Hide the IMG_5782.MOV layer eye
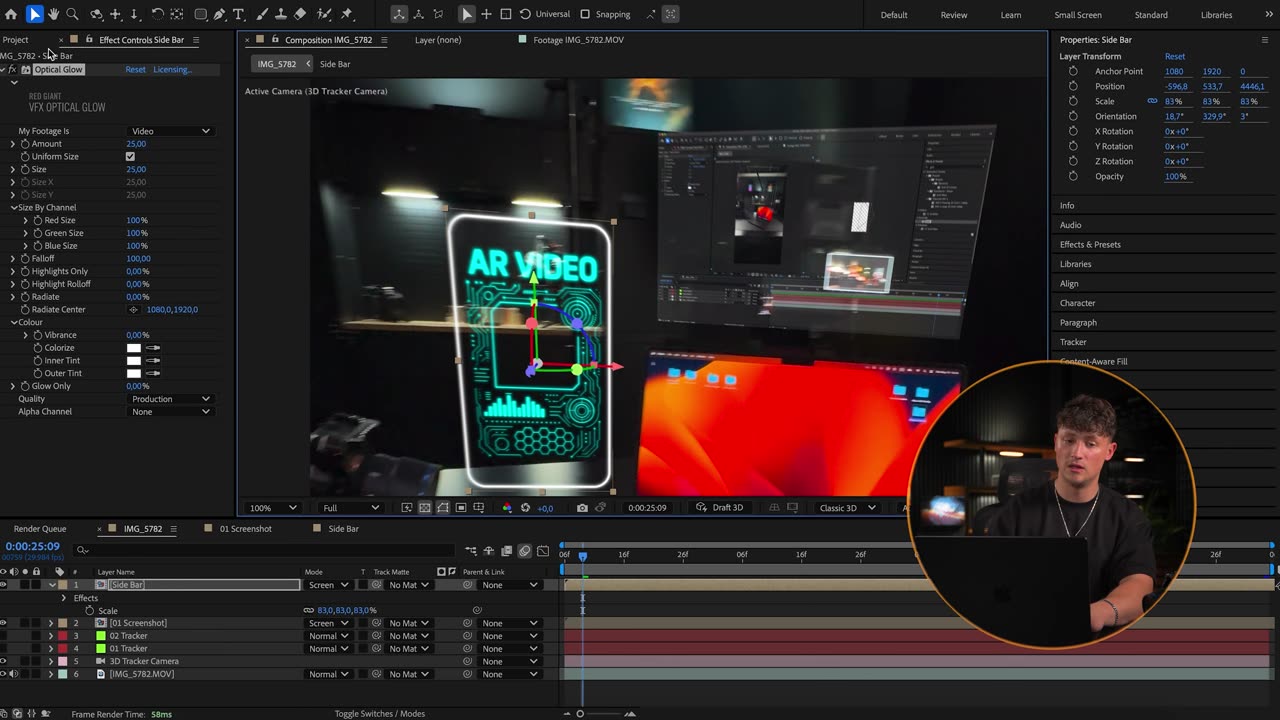 coord(3,674)
